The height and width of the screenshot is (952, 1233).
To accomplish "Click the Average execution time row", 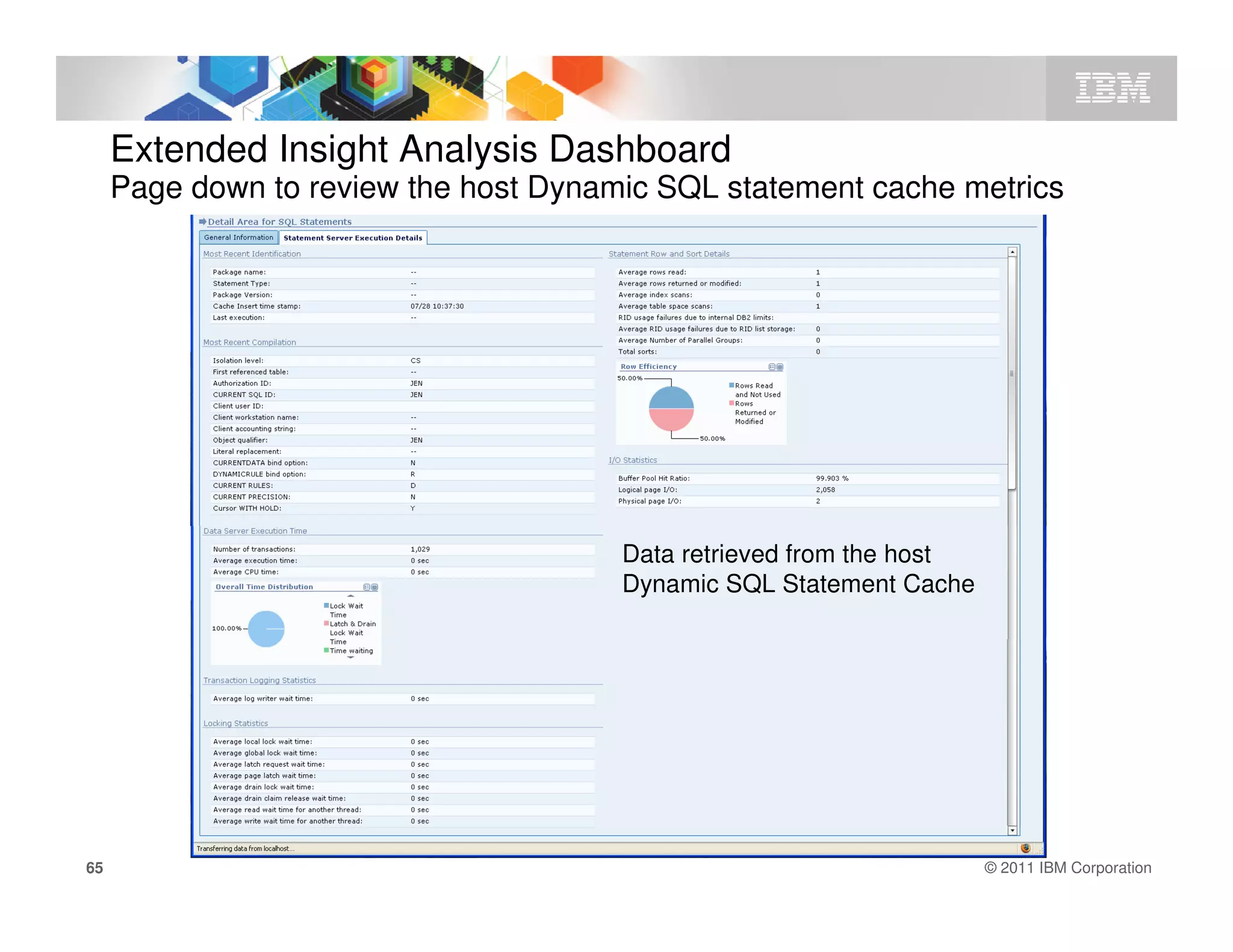I will (x=402, y=561).
